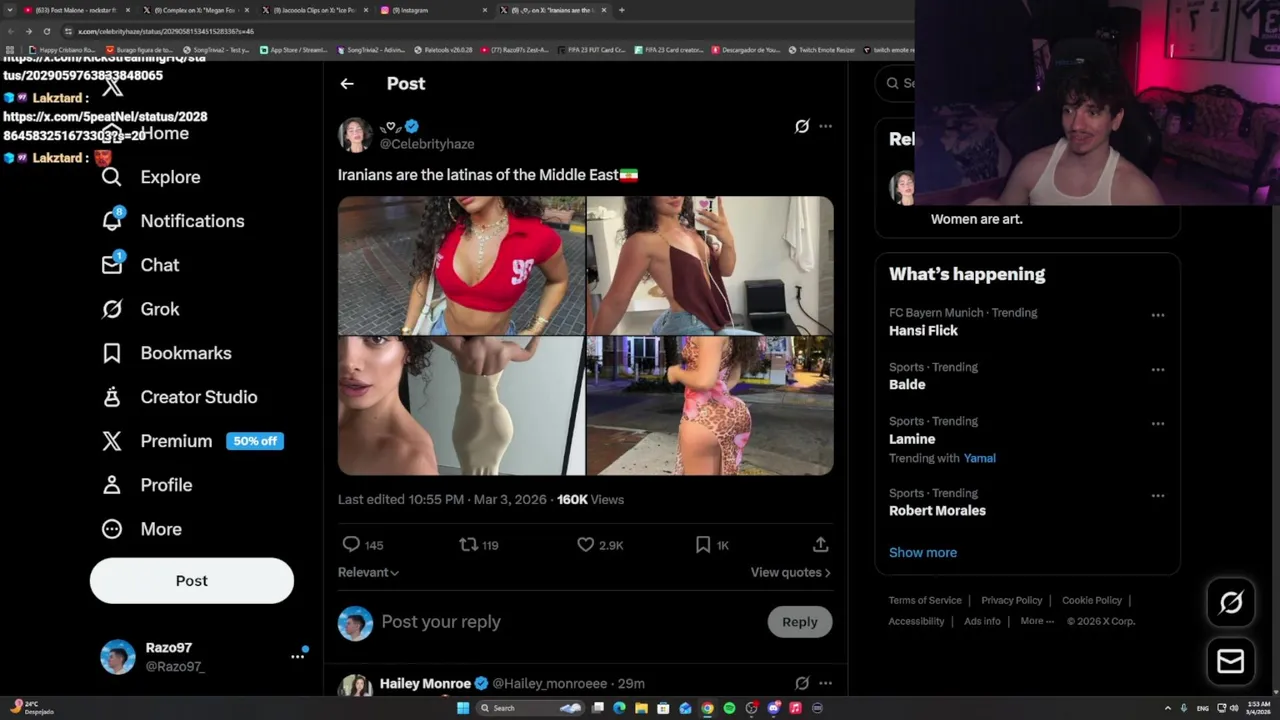Click the white Post button
The image size is (1280, 720).
coord(192,581)
